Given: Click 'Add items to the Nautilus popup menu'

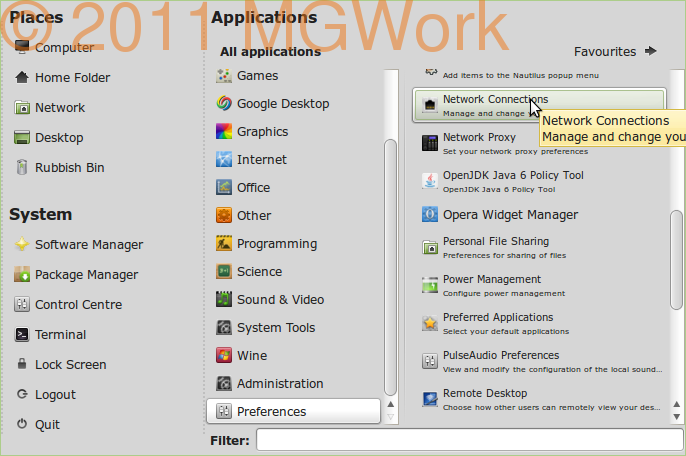Looking at the screenshot, I should click(x=521, y=75).
